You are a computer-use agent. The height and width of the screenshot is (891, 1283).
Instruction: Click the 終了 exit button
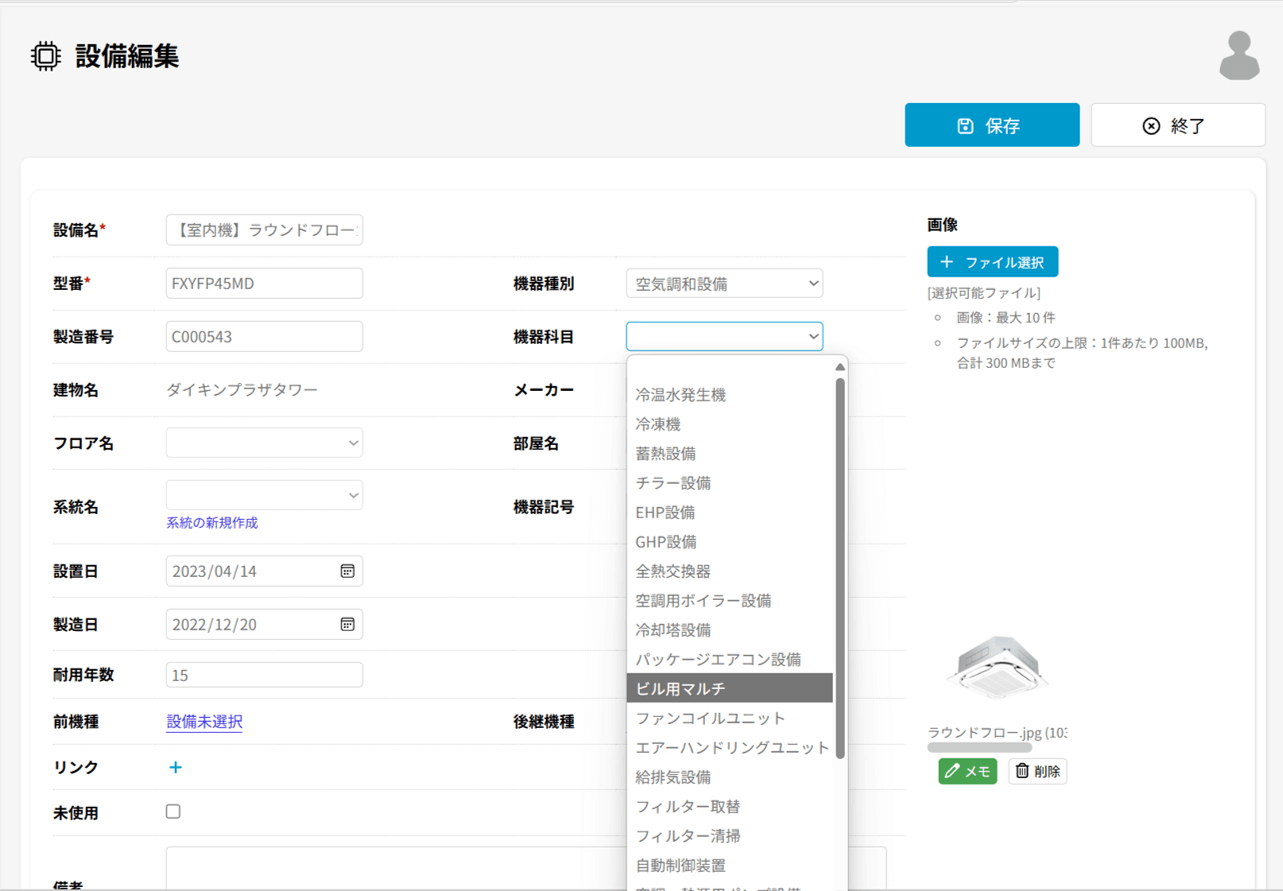pyautogui.click(x=1177, y=126)
